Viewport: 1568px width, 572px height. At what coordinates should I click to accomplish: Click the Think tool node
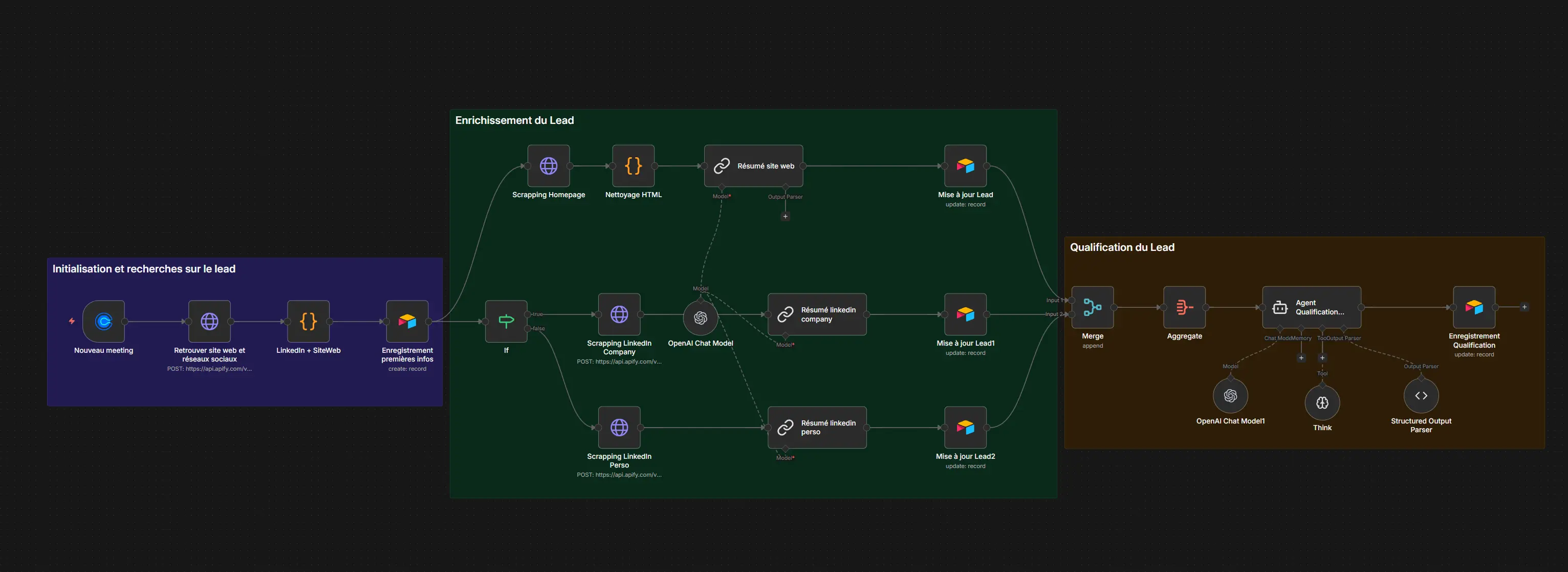(1322, 402)
